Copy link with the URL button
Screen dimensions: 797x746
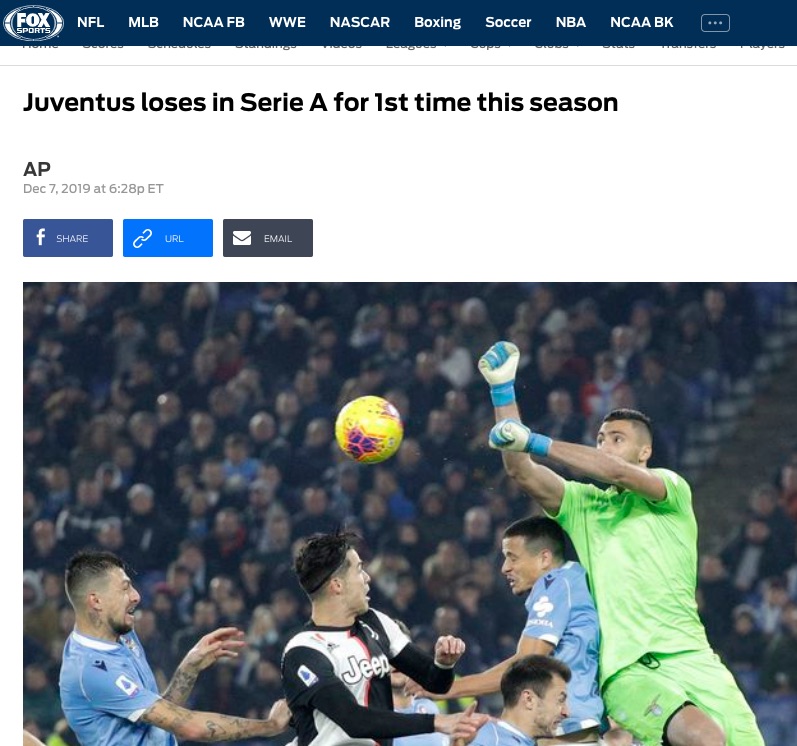pyautogui.click(x=168, y=238)
